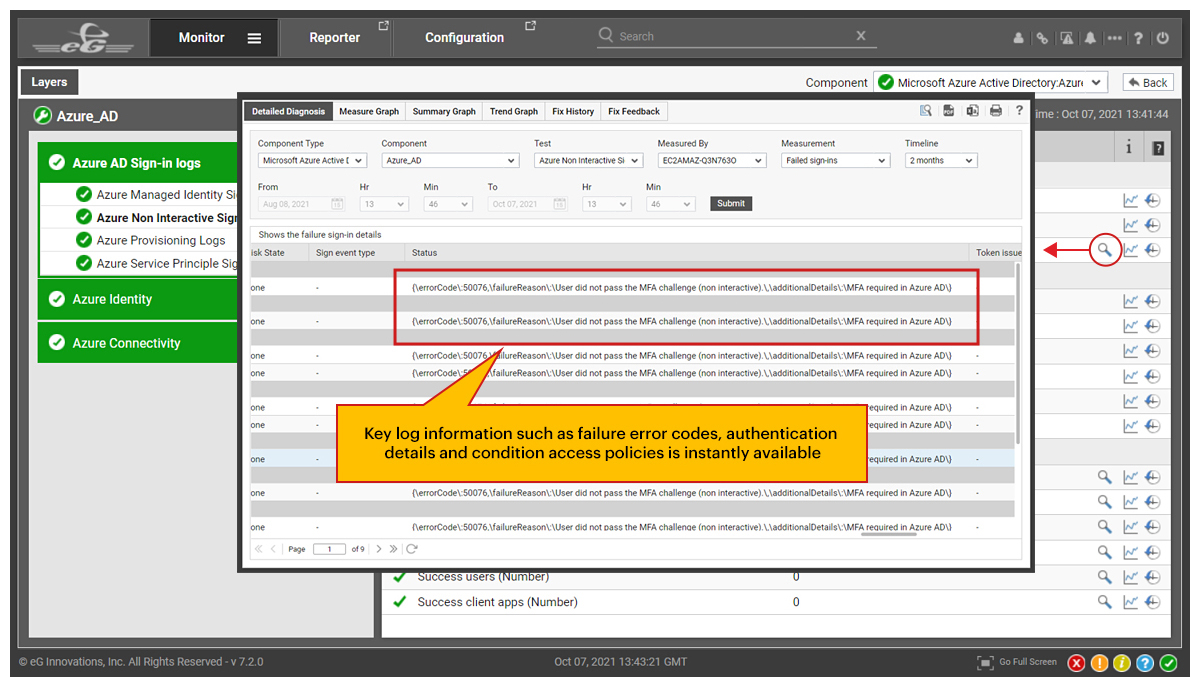The image size is (1200, 687).
Task: Click the orange major alarm status icon
Action: 1100,663
